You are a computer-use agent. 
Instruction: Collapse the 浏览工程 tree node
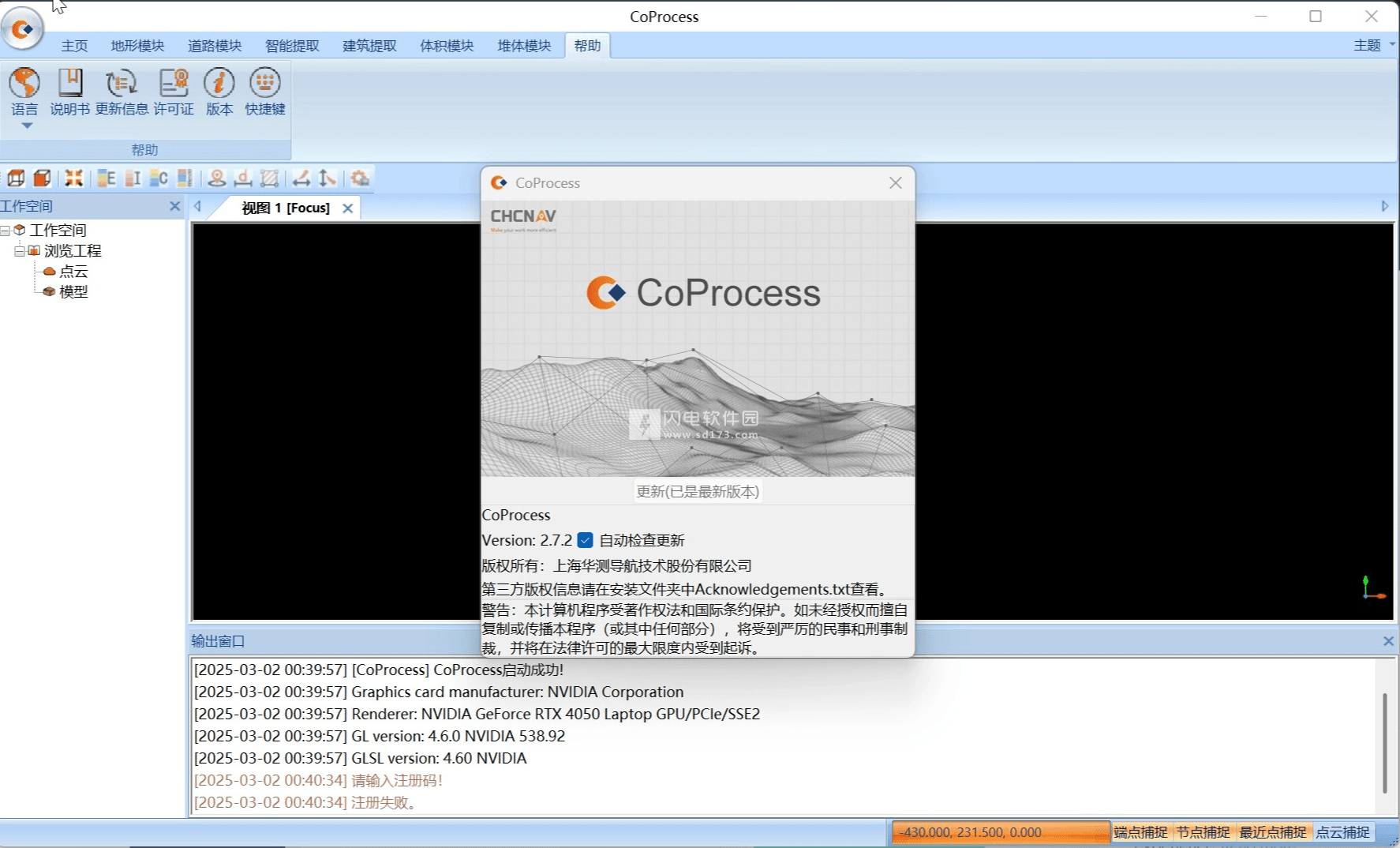[x=20, y=250]
